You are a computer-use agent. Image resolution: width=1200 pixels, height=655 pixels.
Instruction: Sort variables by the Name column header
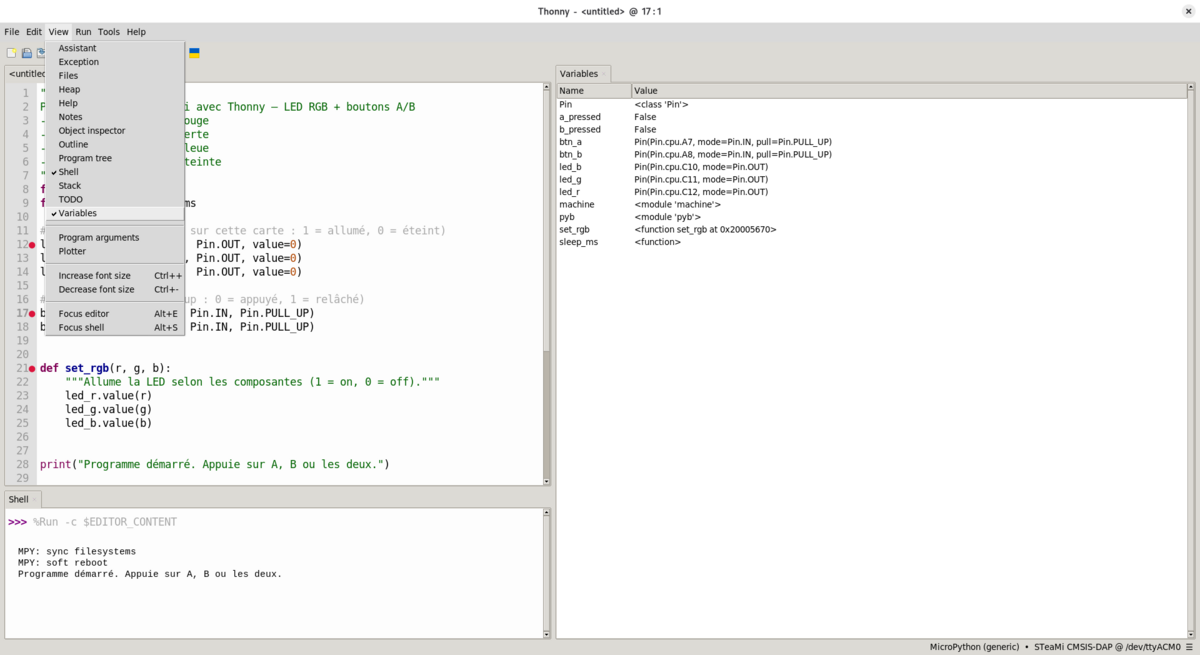pyautogui.click(x=593, y=91)
